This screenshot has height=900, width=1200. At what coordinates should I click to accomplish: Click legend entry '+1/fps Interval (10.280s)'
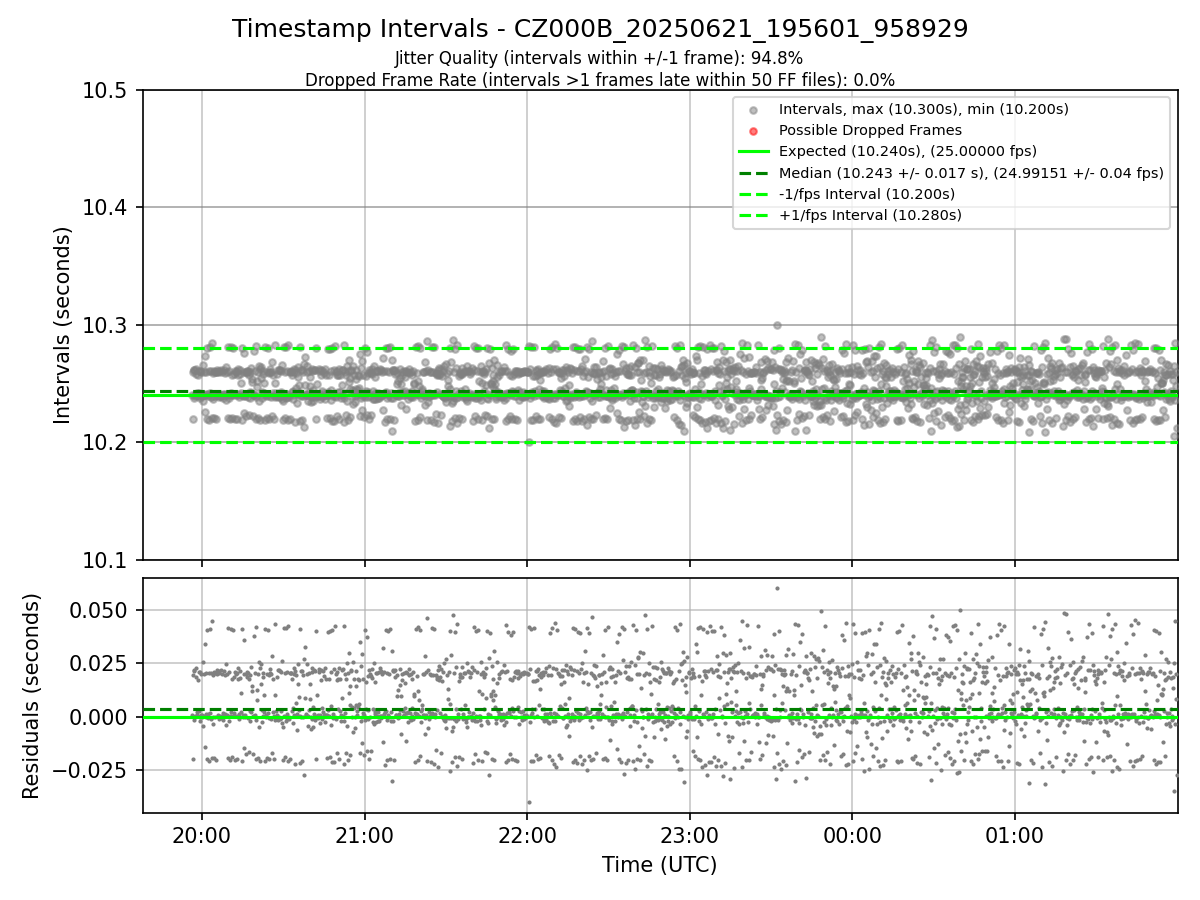click(x=870, y=215)
